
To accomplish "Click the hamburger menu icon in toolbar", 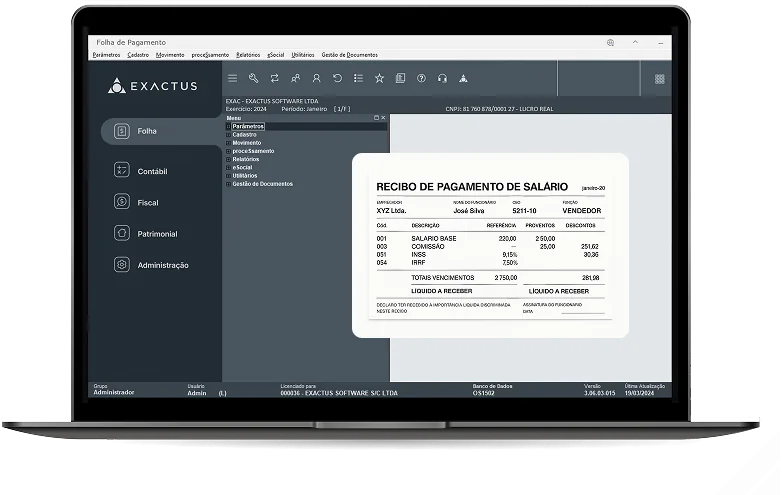I will [232, 78].
